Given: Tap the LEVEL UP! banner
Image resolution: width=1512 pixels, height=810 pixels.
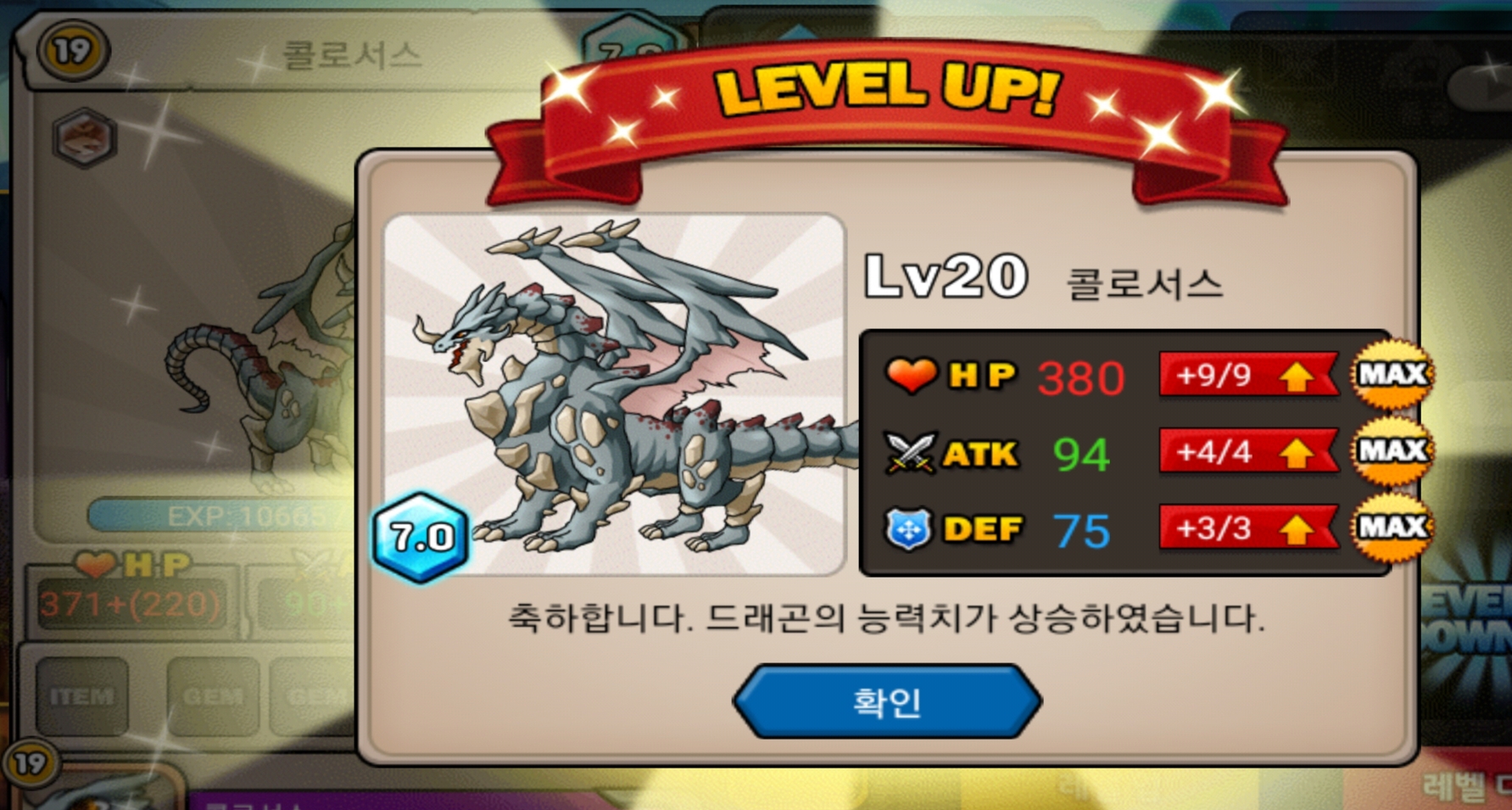Looking at the screenshot, I should [x=887, y=110].
